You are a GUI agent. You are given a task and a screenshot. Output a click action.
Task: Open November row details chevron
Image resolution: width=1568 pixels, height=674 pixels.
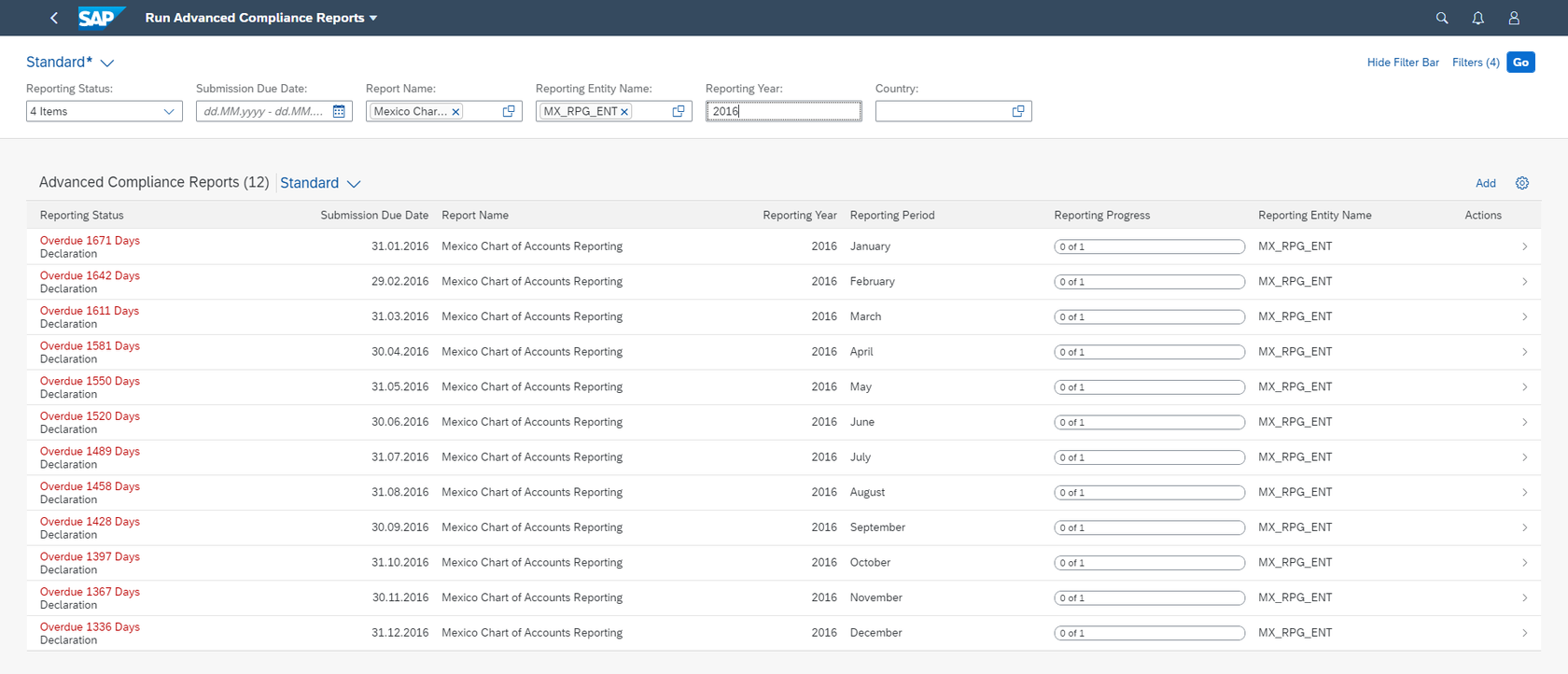[x=1524, y=597]
